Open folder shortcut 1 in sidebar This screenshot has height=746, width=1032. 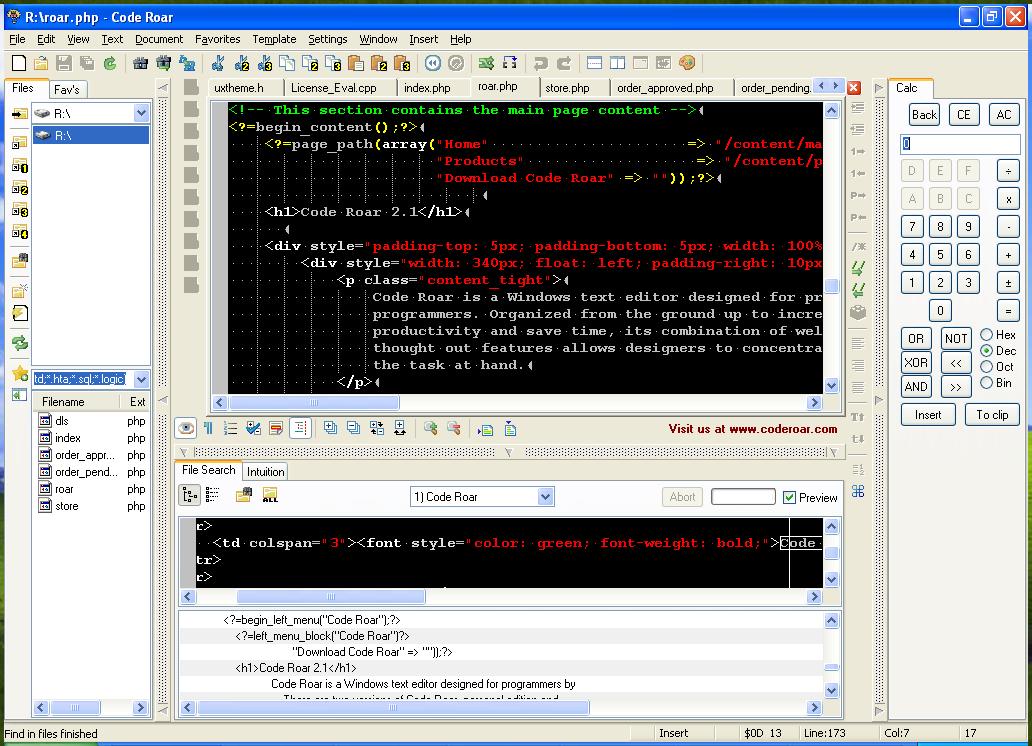click(x=20, y=166)
